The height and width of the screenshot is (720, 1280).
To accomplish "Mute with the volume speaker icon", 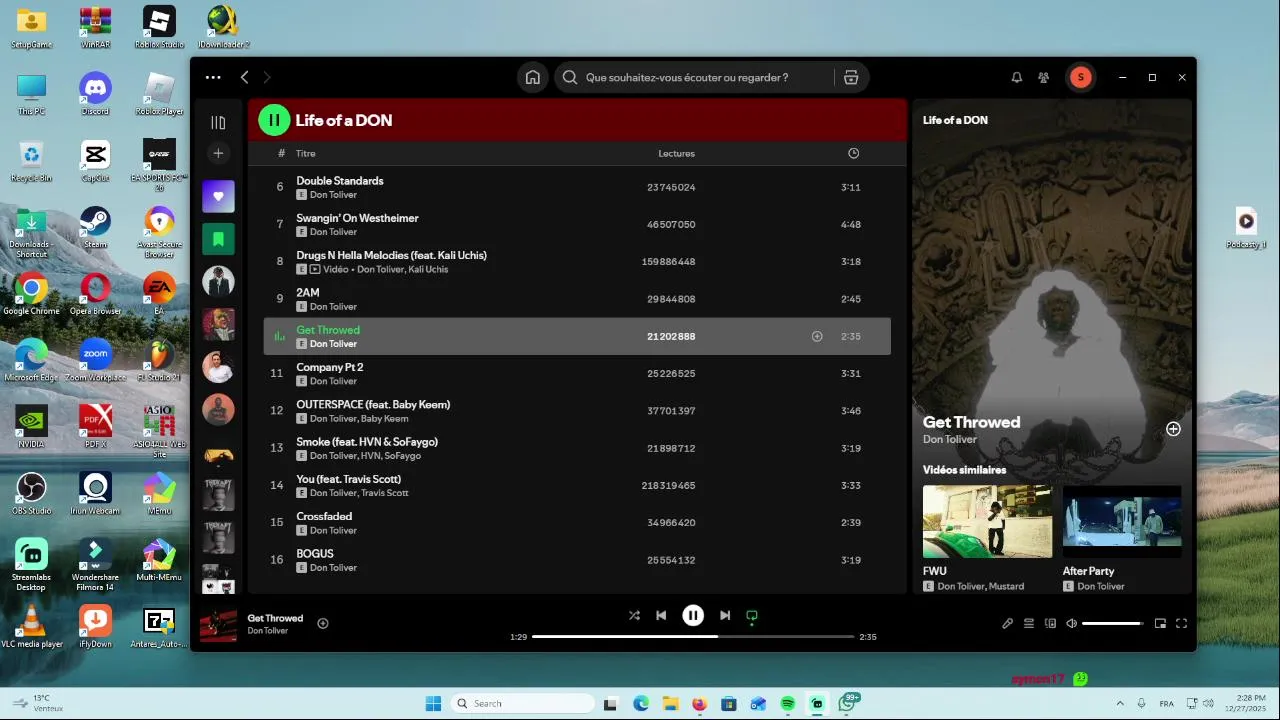I will (1071, 623).
